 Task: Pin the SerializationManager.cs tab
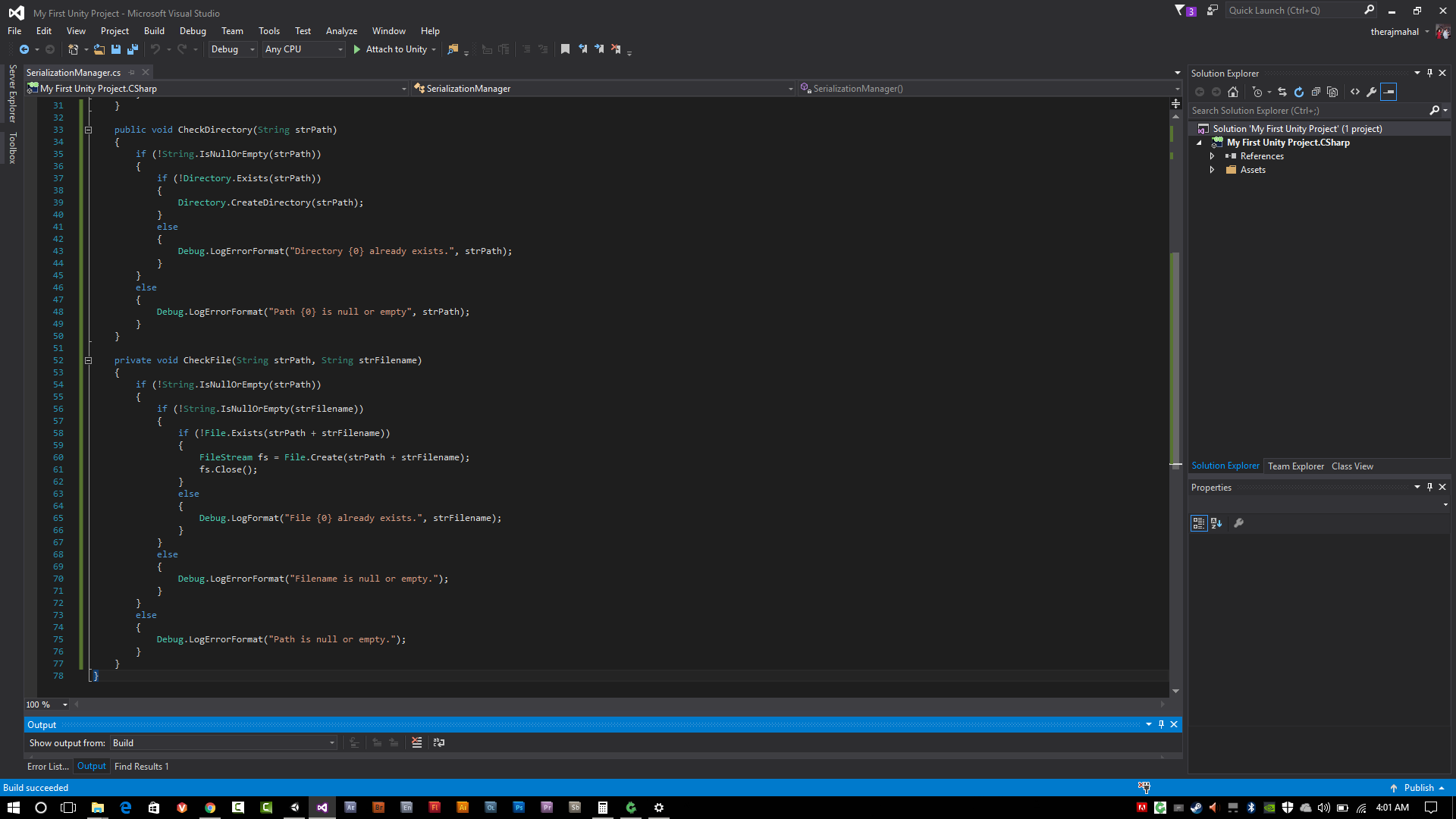[x=131, y=73]
